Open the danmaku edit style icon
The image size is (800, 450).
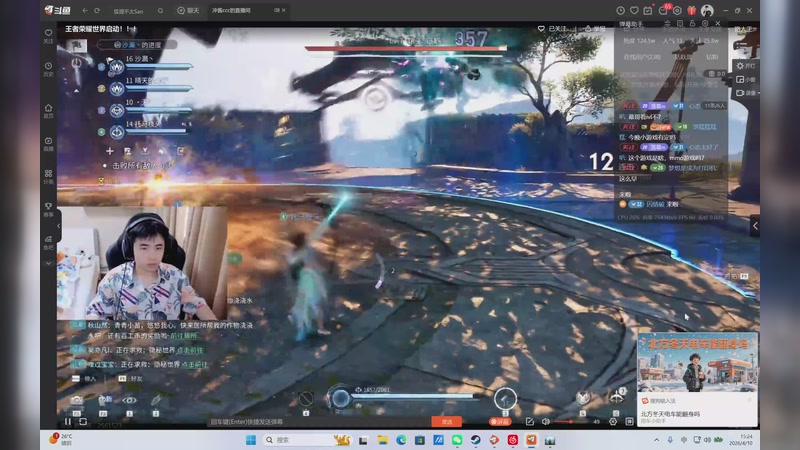[x=530, y=421]
